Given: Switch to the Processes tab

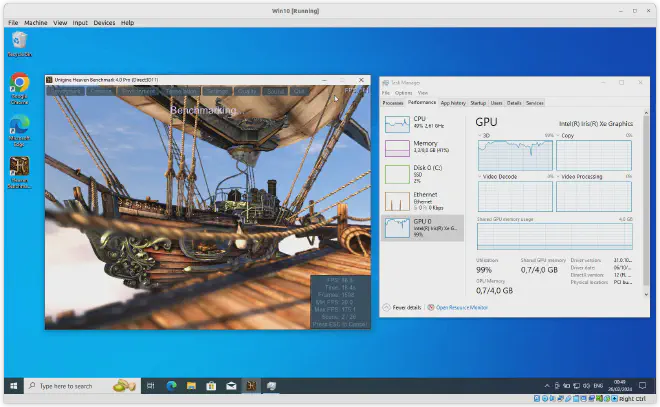Looking at the screenshot, I should (393, 102).
